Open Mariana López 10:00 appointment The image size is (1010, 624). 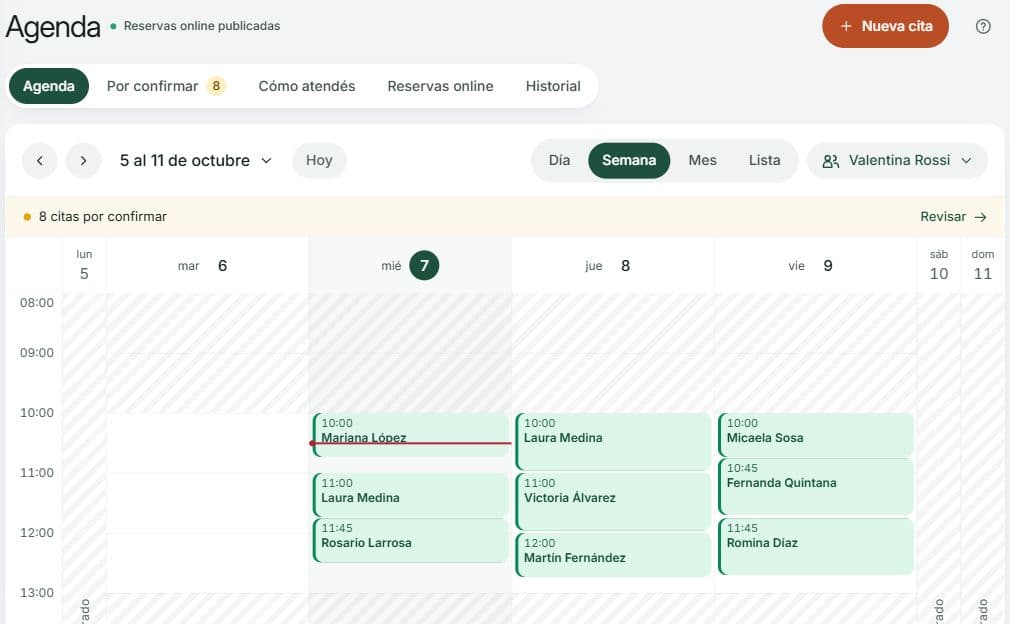(x=410, y=435)
